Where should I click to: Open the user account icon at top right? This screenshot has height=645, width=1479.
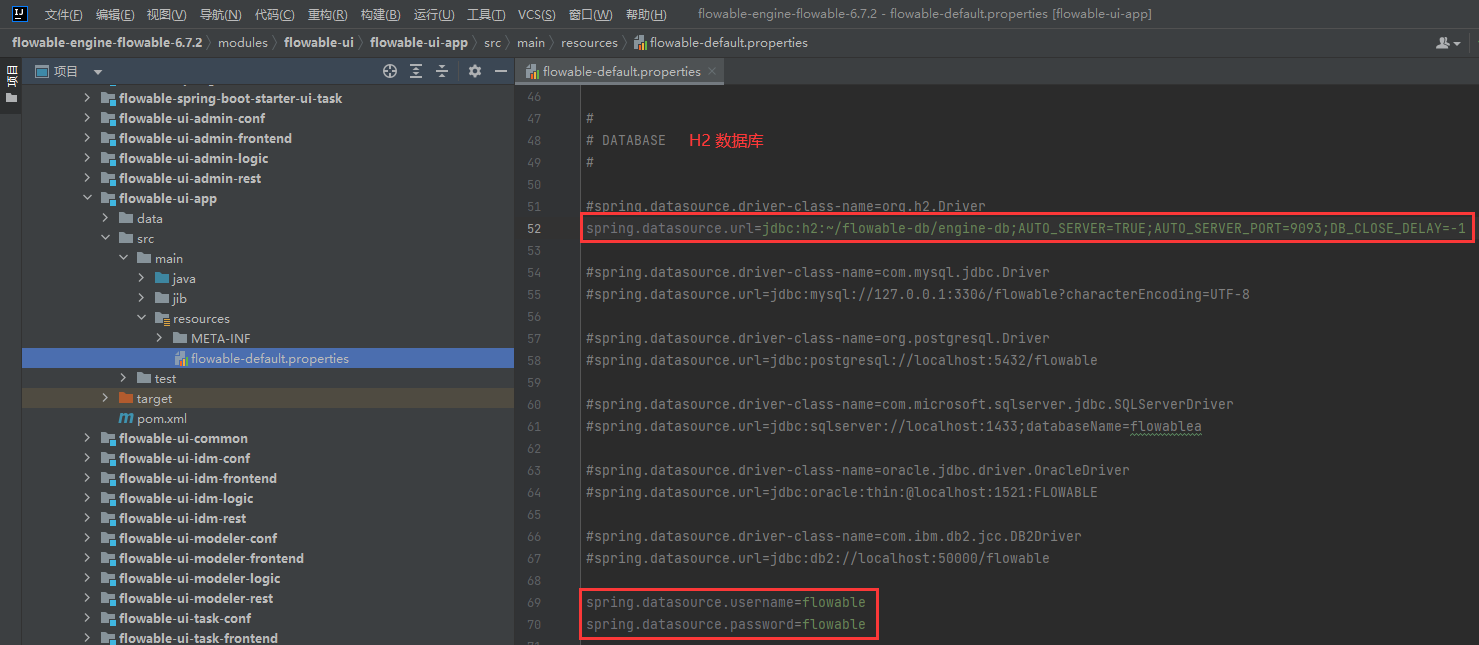coord(1448,43)
